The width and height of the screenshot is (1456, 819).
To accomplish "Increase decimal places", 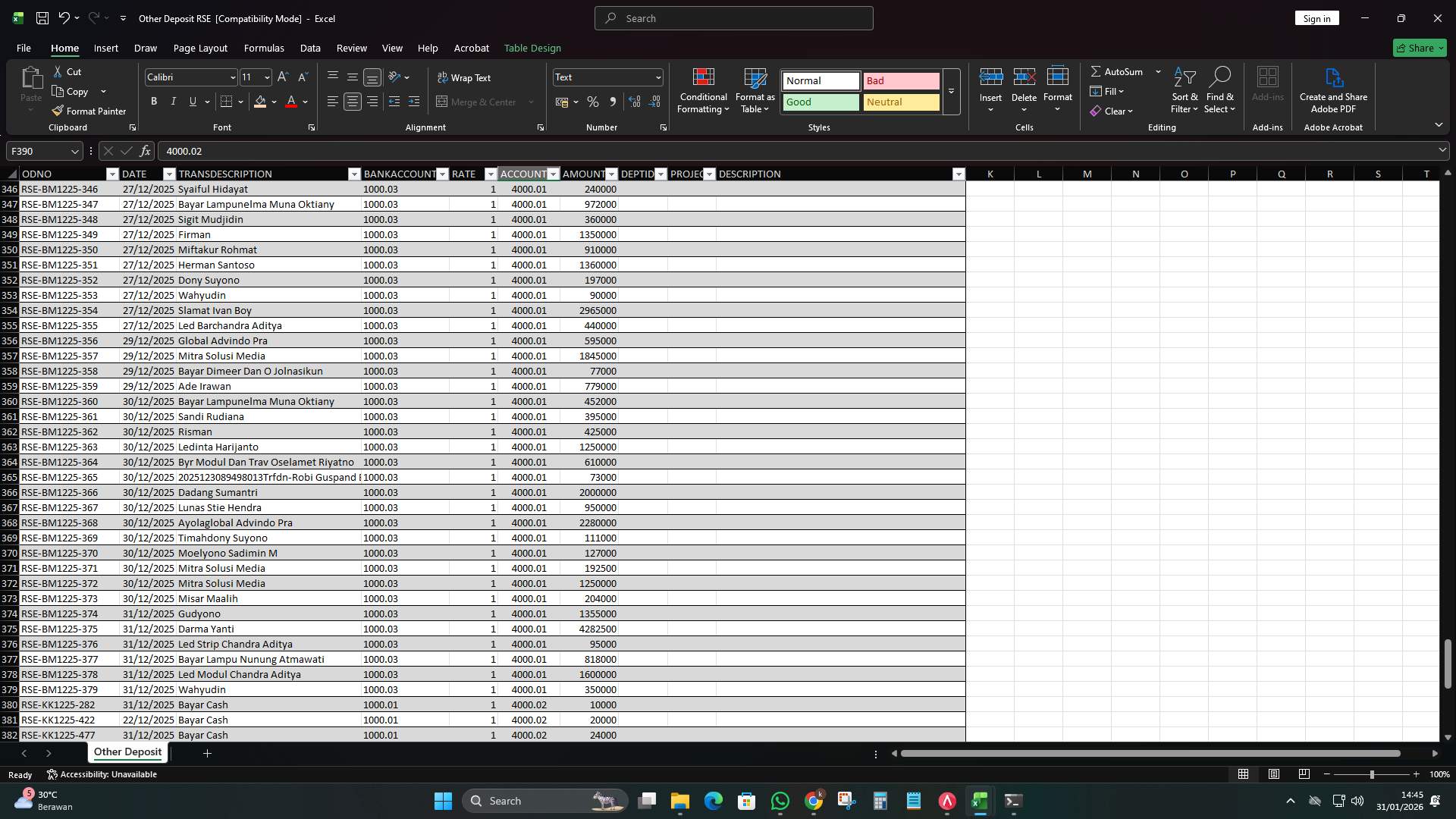I will [635, 101].
